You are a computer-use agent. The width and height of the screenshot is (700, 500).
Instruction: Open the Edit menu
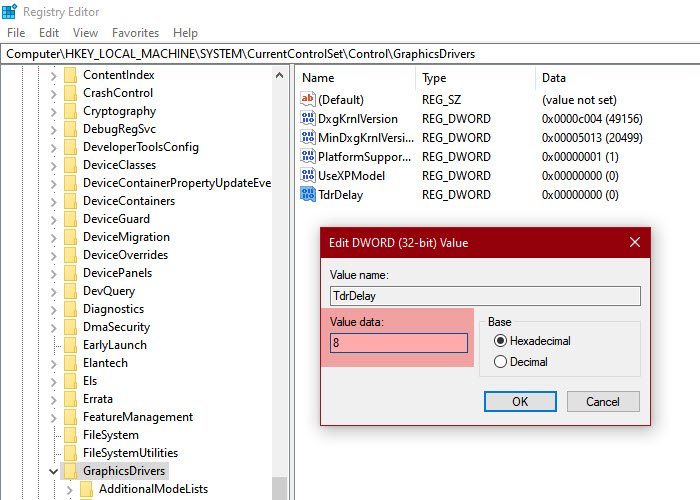[x=49, y=33]
